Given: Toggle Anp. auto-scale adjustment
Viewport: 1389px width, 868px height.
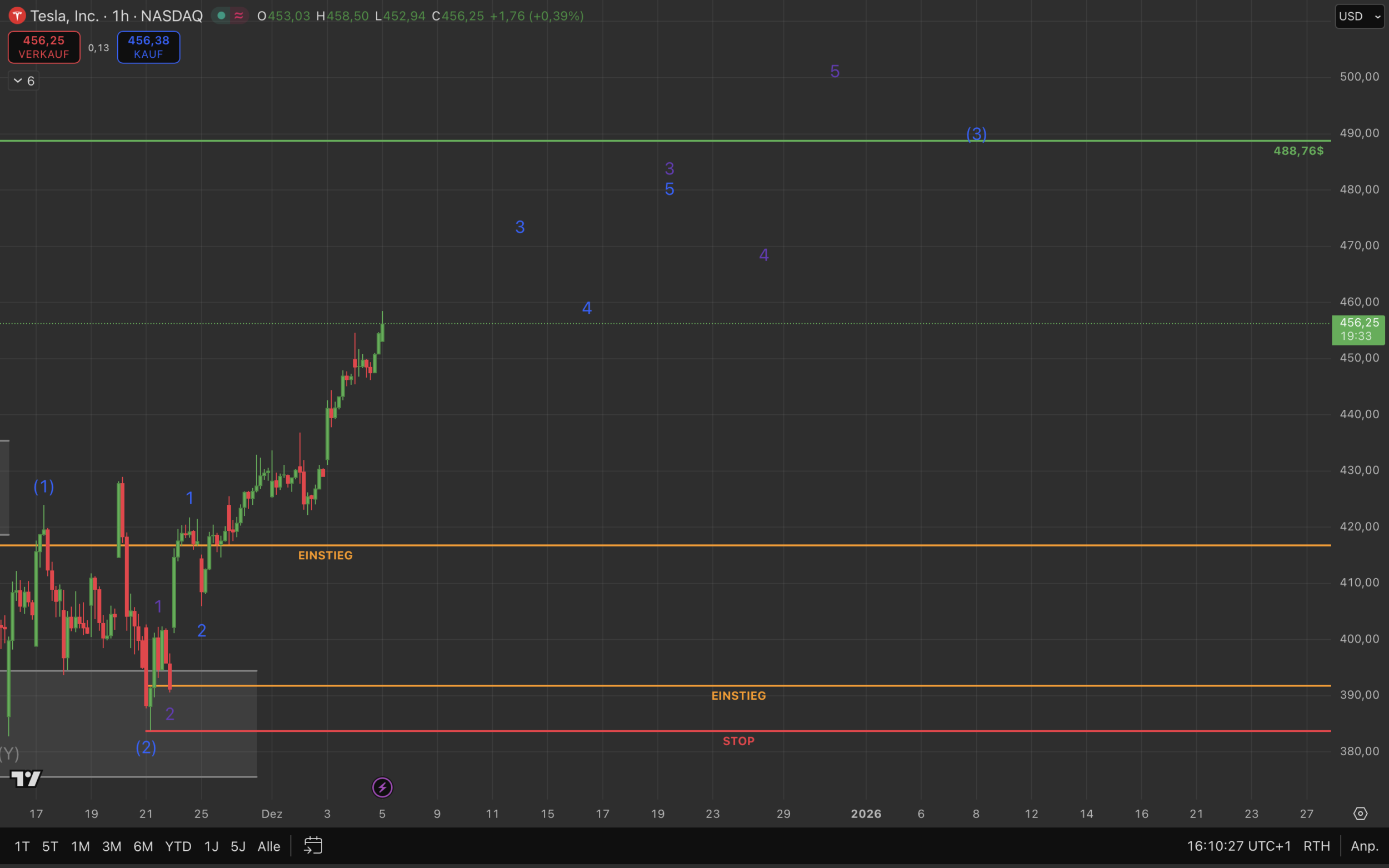Looking at the screenshot, I should pos(1365,846).
